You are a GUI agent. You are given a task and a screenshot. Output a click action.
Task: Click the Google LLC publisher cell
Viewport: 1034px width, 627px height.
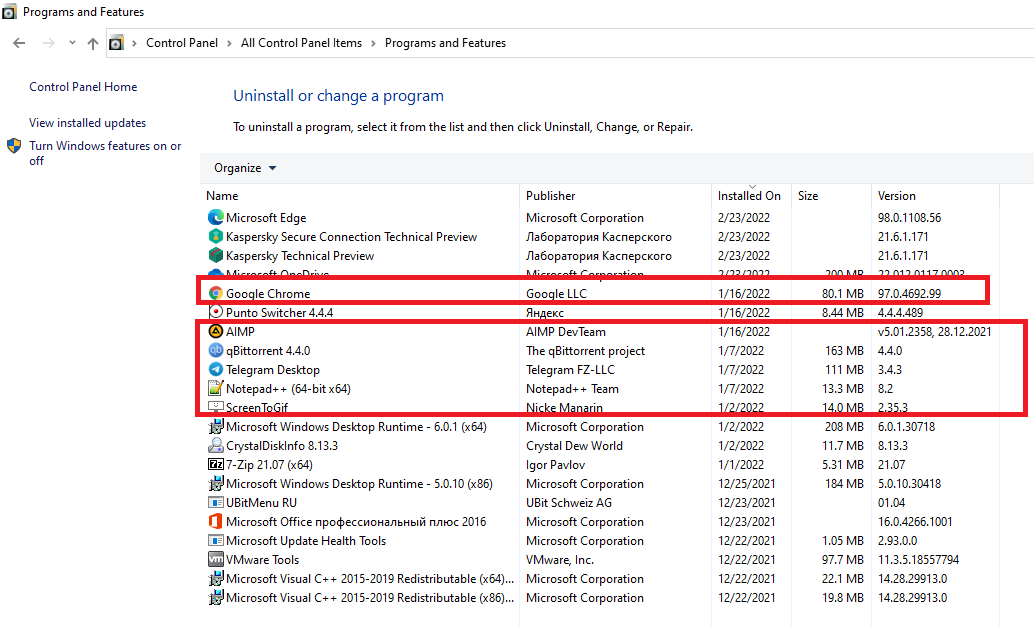[x=556, y=293]
